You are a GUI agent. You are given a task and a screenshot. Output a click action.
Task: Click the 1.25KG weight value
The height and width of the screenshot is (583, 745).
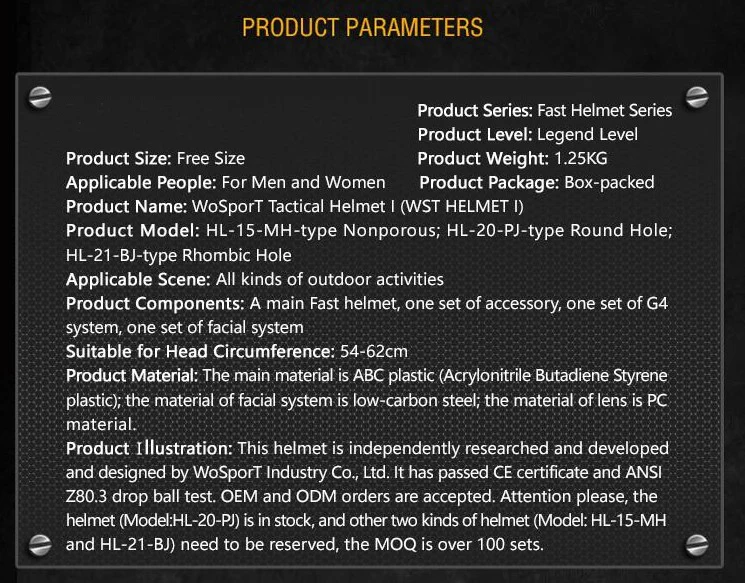point(581,158)
